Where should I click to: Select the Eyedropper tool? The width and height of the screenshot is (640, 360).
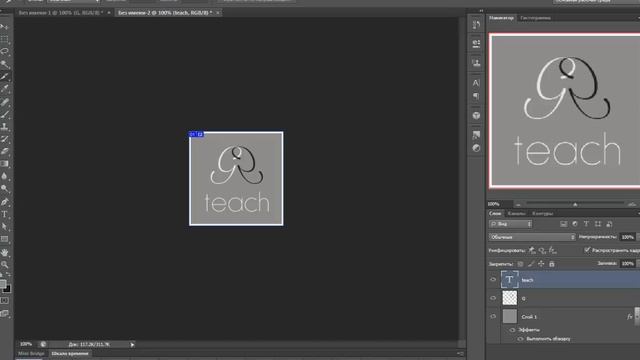click(x=4, y=89)
